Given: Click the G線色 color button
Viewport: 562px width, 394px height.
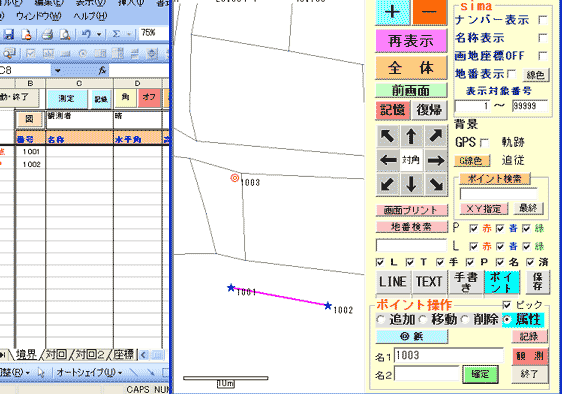Looking at the screenshot, I should pos(471,161).
